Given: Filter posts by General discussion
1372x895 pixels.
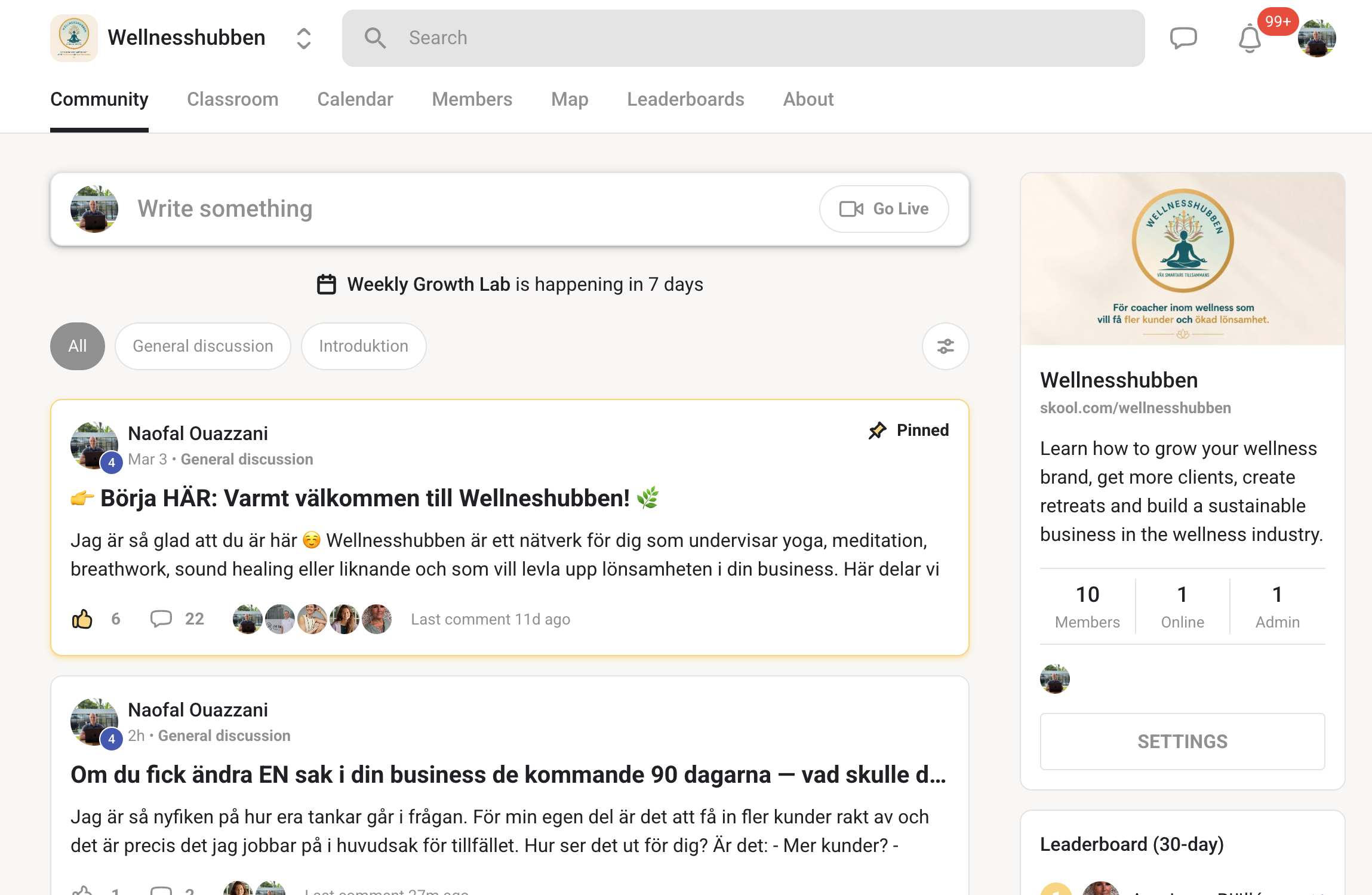Looking at the screenshot, I should click(203, 346).
